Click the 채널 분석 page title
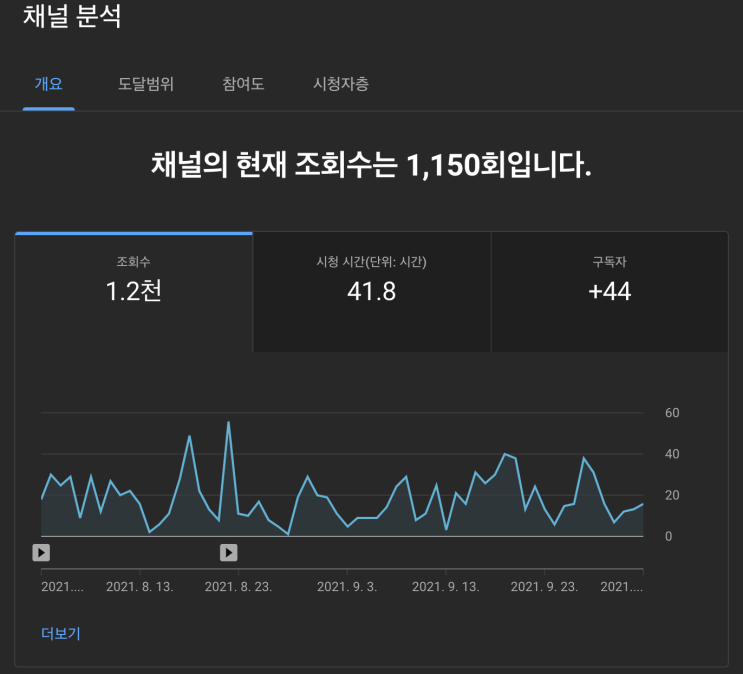Viewport: 743px width, 674px height. click(x=72, y=16)
